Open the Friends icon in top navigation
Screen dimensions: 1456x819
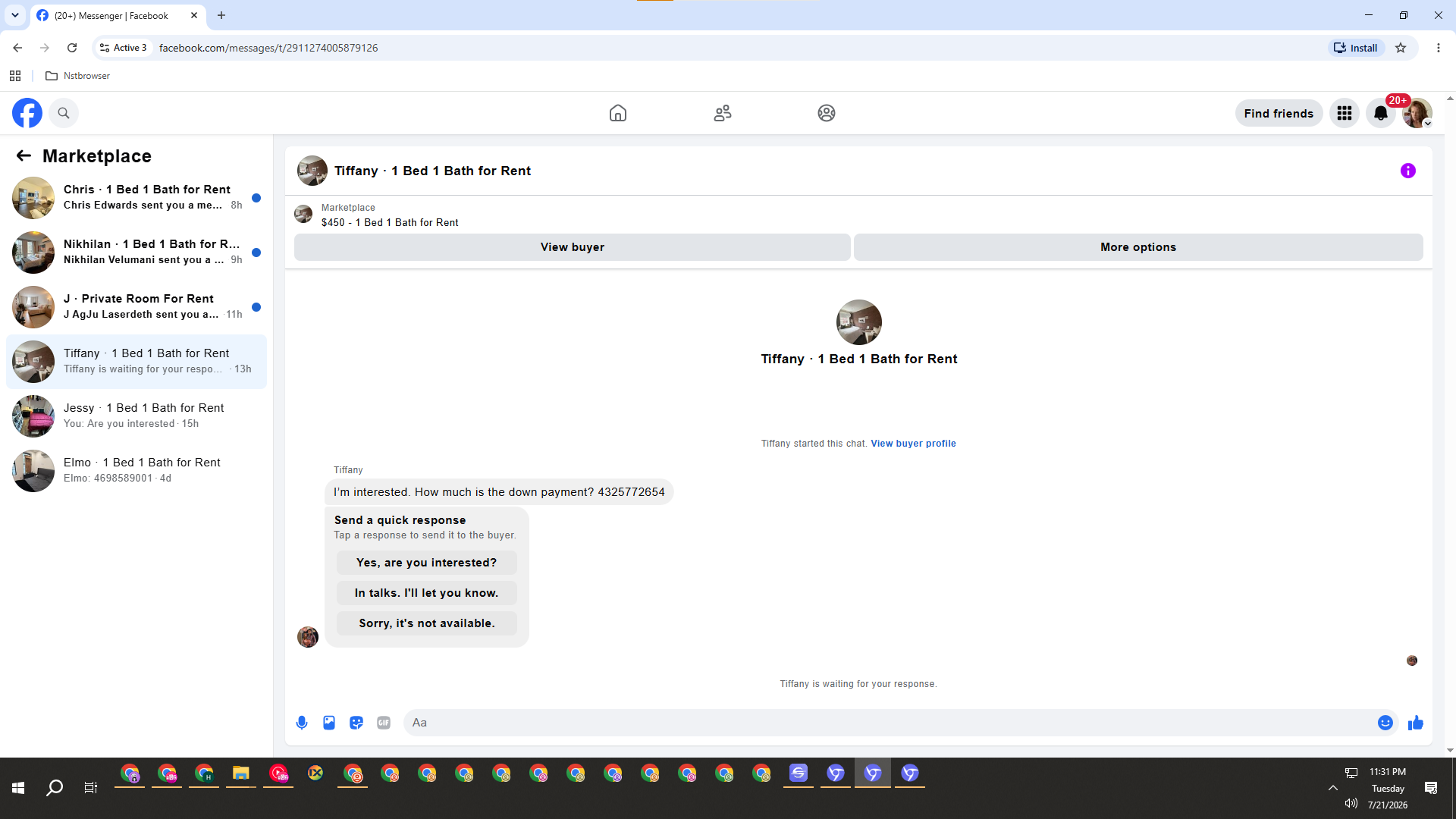click(x=723, y=113)
